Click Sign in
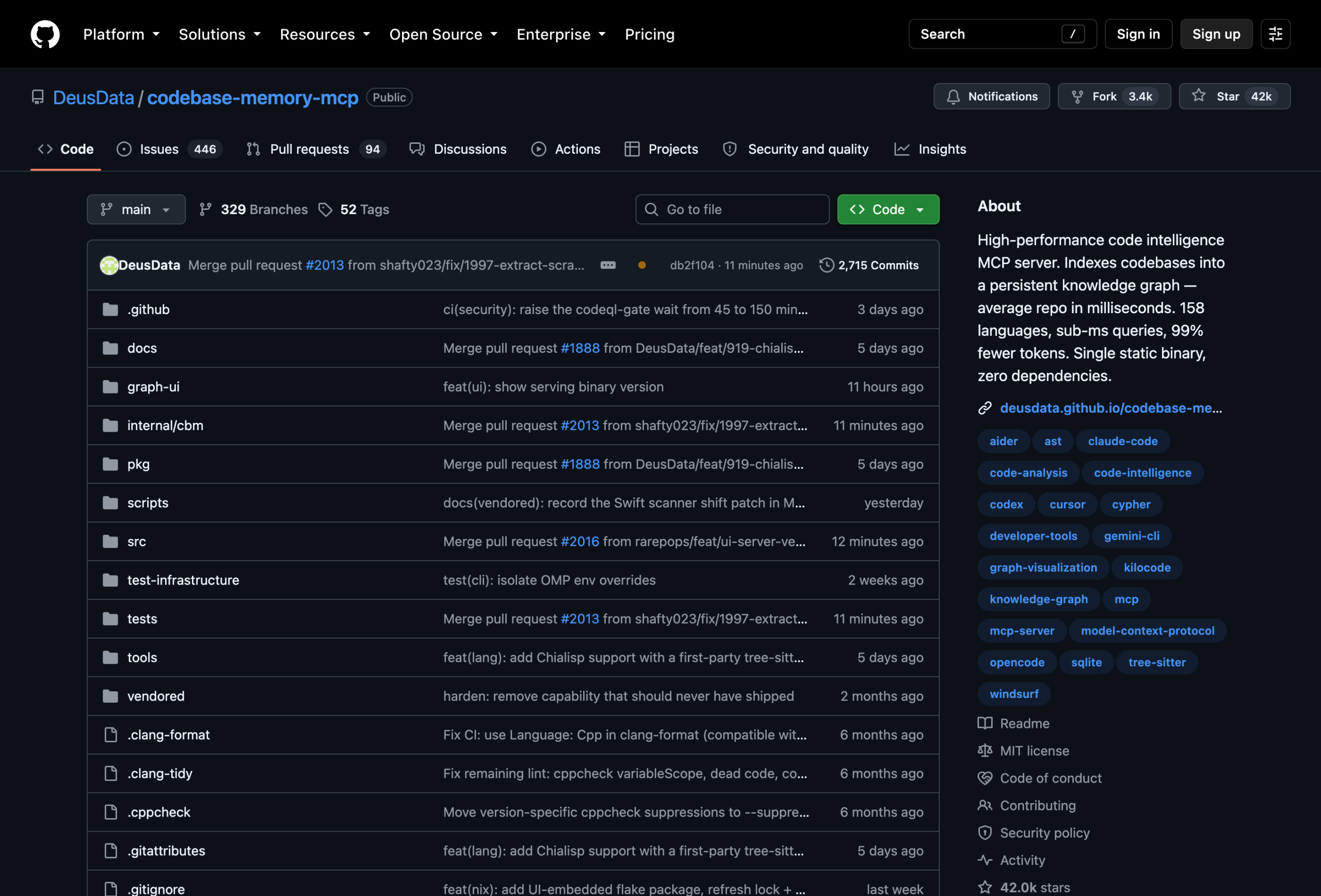Image resolution: width=1321 pixels, height=896 pixels. pos(1138,34)
